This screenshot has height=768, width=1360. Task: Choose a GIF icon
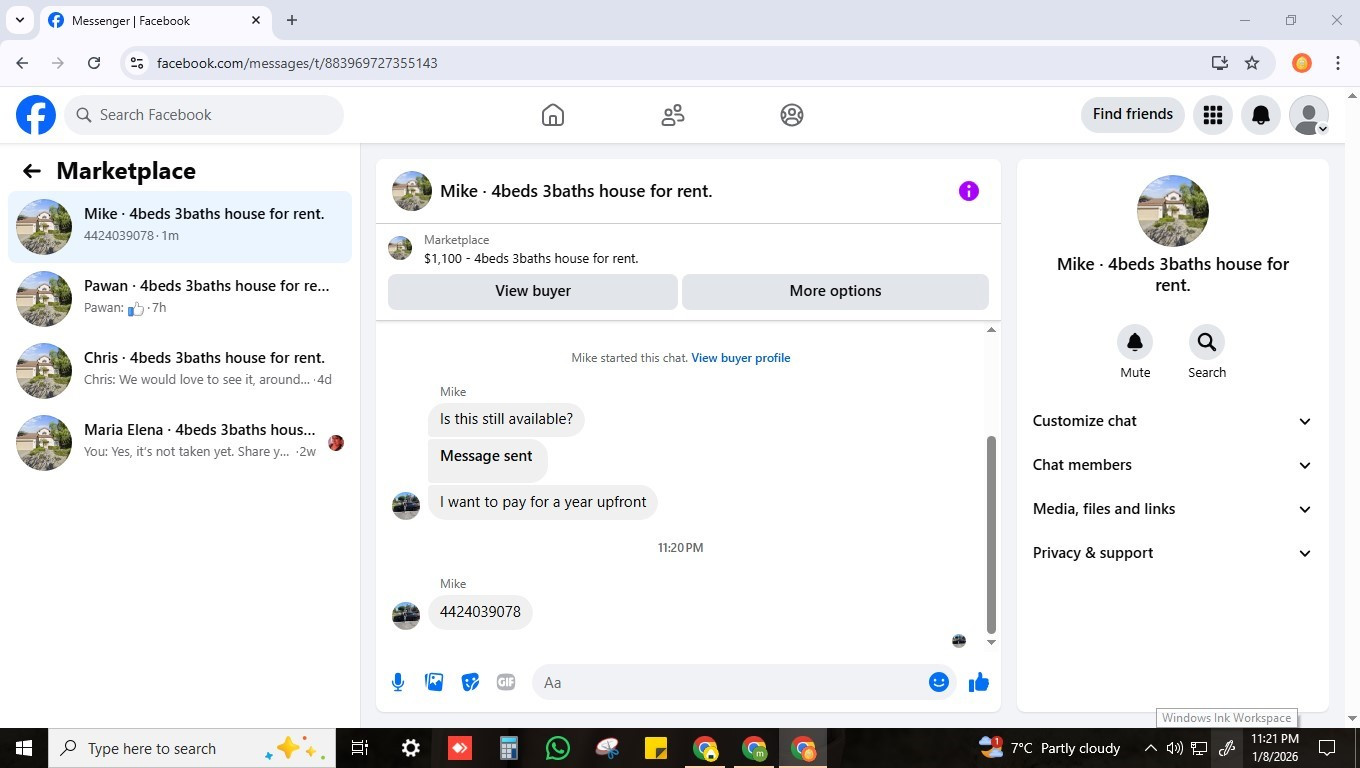tap(506, 682)
